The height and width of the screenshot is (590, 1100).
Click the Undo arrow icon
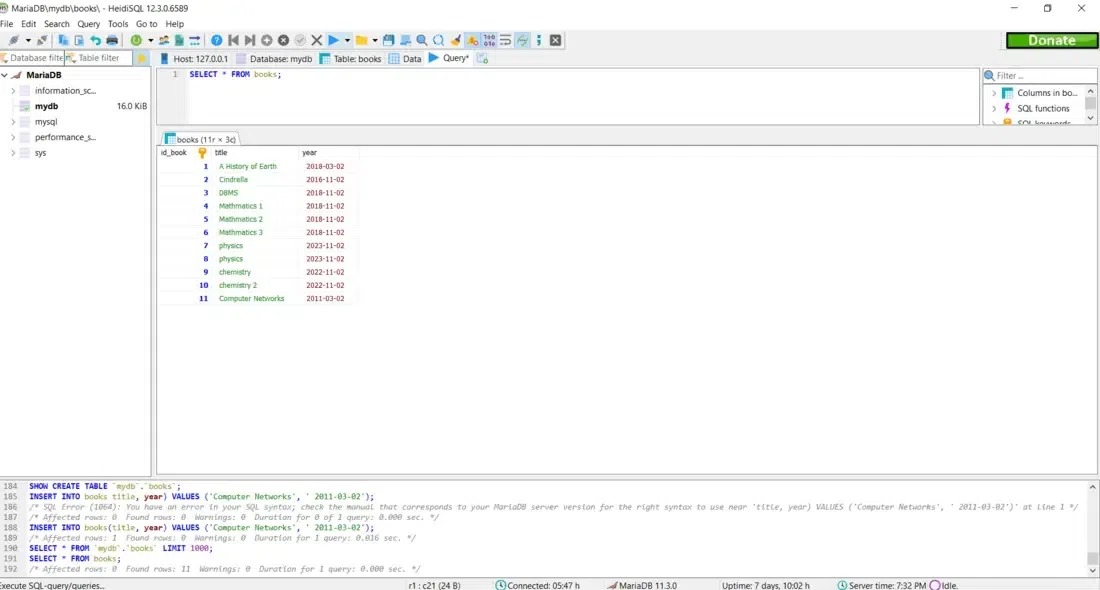tap(95, 40)
